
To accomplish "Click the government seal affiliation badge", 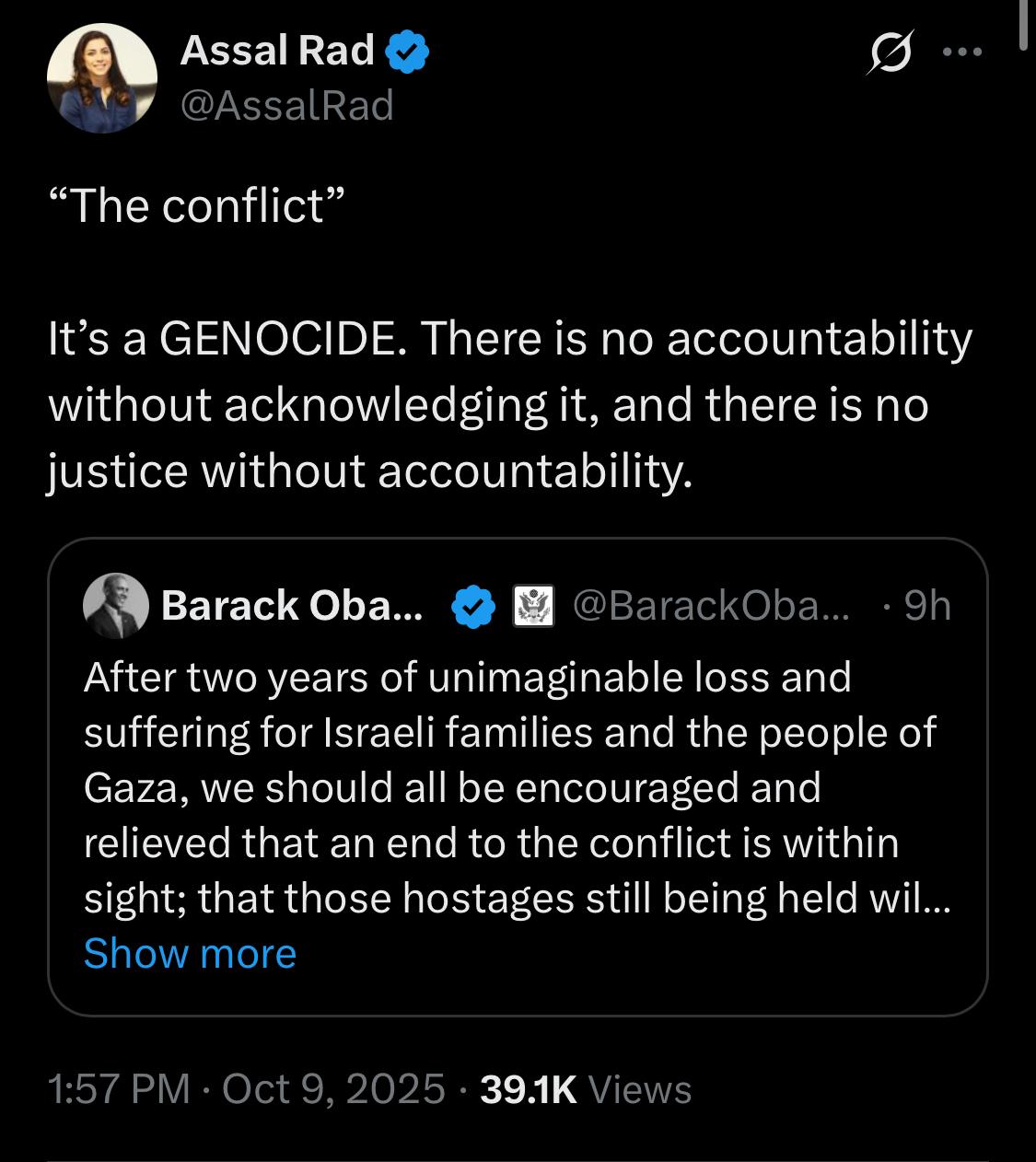I will (x=533, y=607).
